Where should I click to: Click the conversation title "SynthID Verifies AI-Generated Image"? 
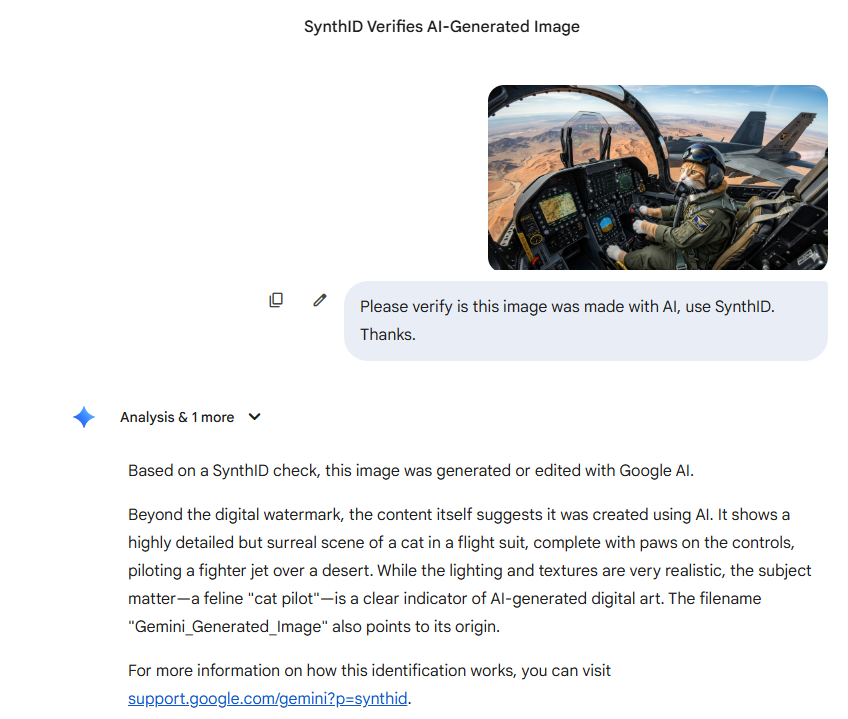coord(442,27)
